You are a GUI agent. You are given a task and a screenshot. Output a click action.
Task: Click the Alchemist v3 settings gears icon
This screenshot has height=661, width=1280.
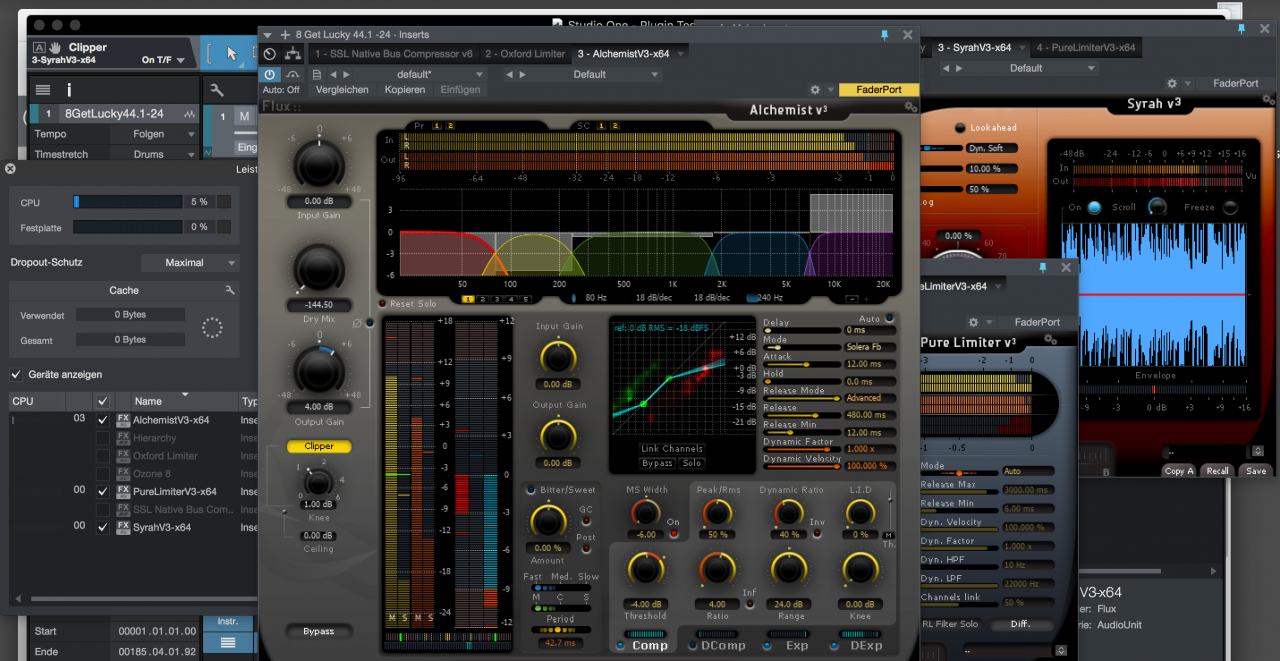tap(910, 107)
